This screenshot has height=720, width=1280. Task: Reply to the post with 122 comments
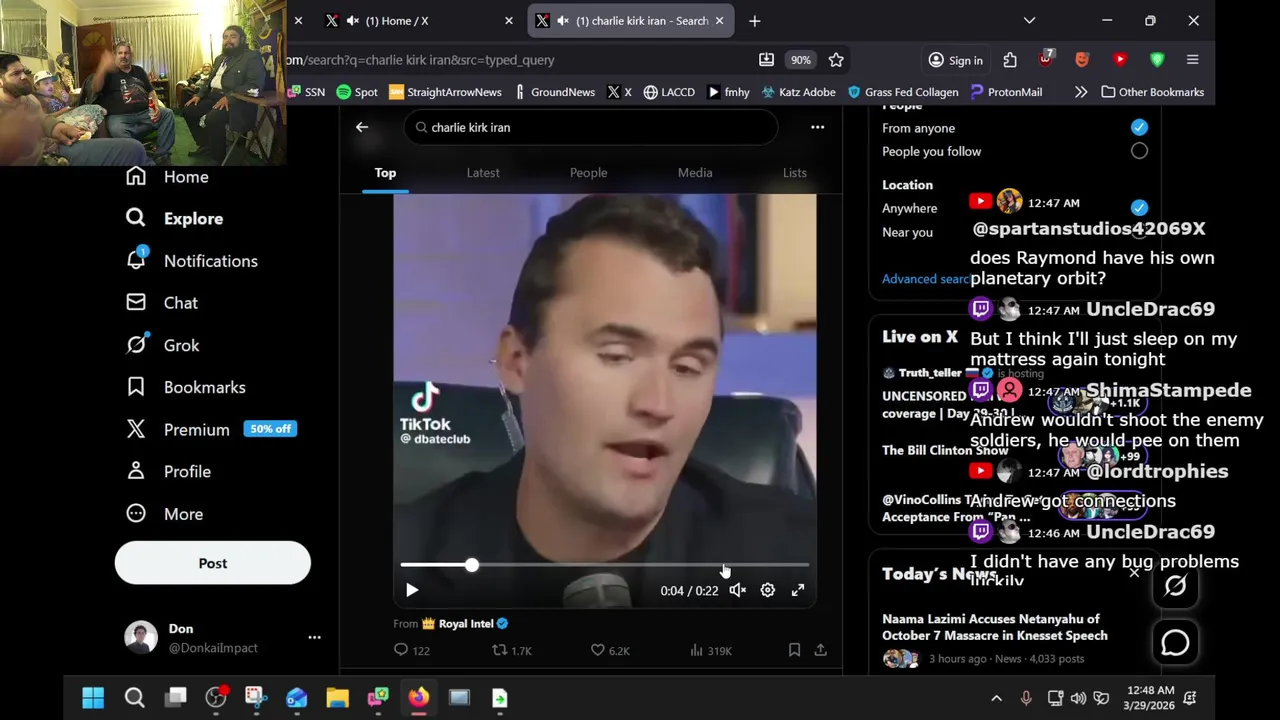pyautogui.click(x=411, y=650)
